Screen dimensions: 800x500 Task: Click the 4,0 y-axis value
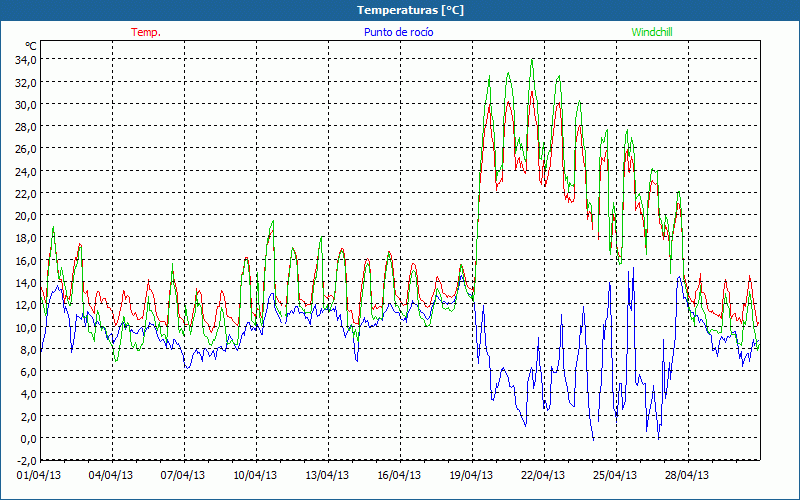coord(29,394)
